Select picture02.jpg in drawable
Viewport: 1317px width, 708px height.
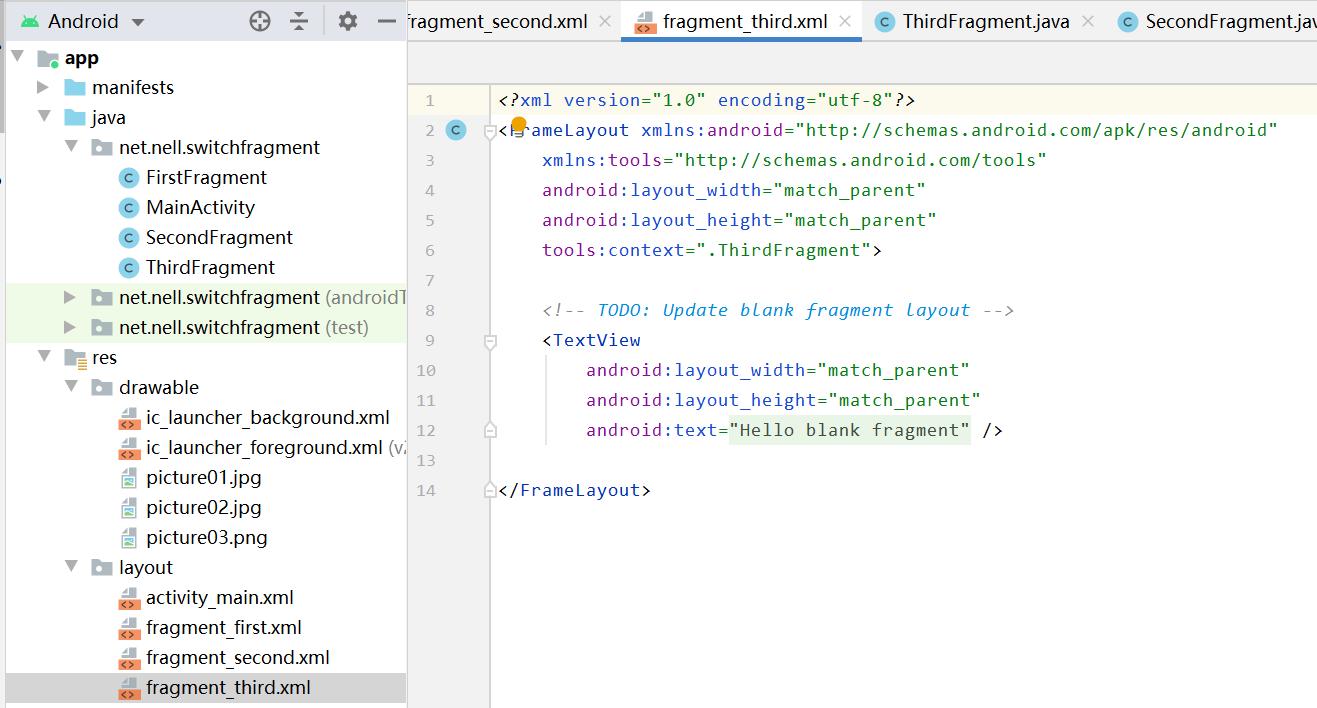pyautogui.click(x=203, y=508)
